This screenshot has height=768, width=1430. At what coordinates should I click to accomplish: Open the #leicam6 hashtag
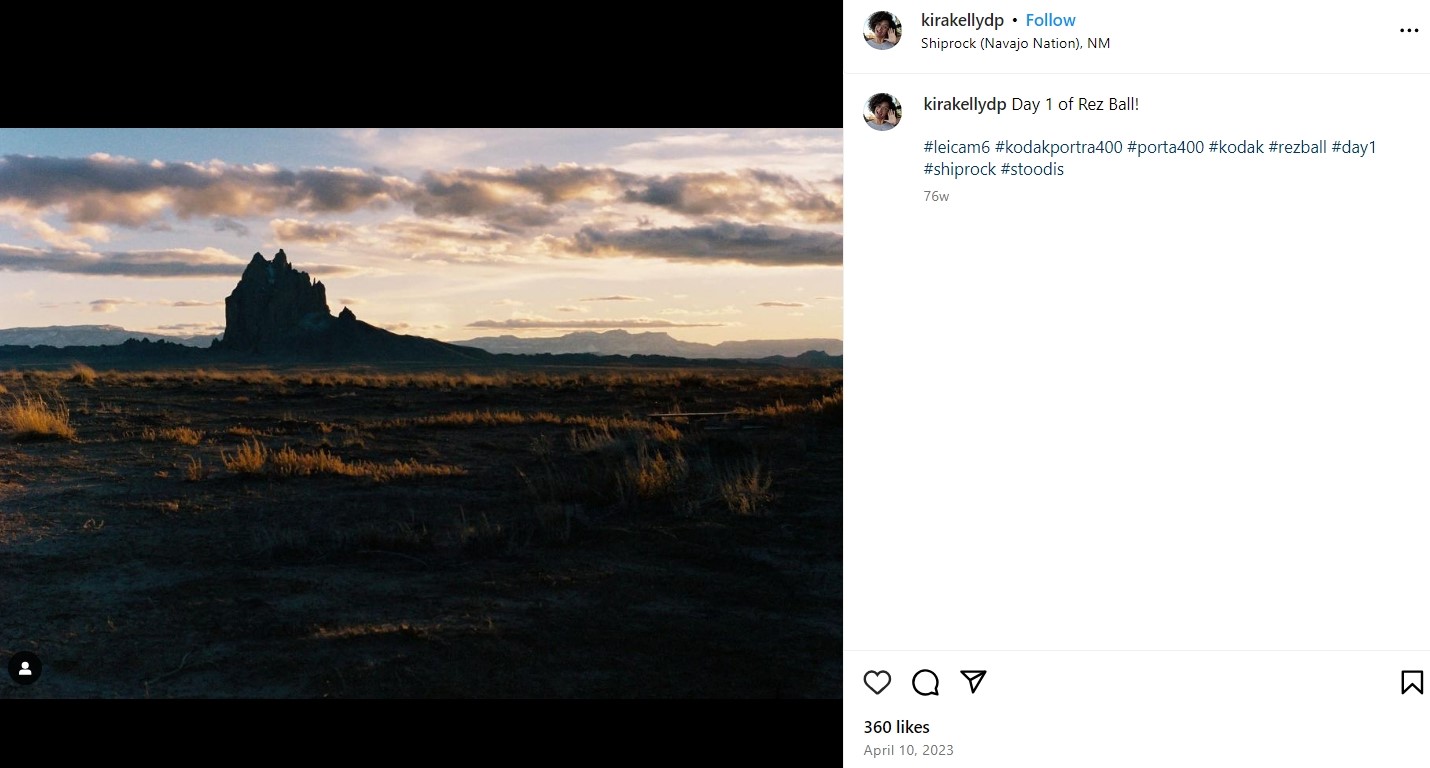[956, 146]
